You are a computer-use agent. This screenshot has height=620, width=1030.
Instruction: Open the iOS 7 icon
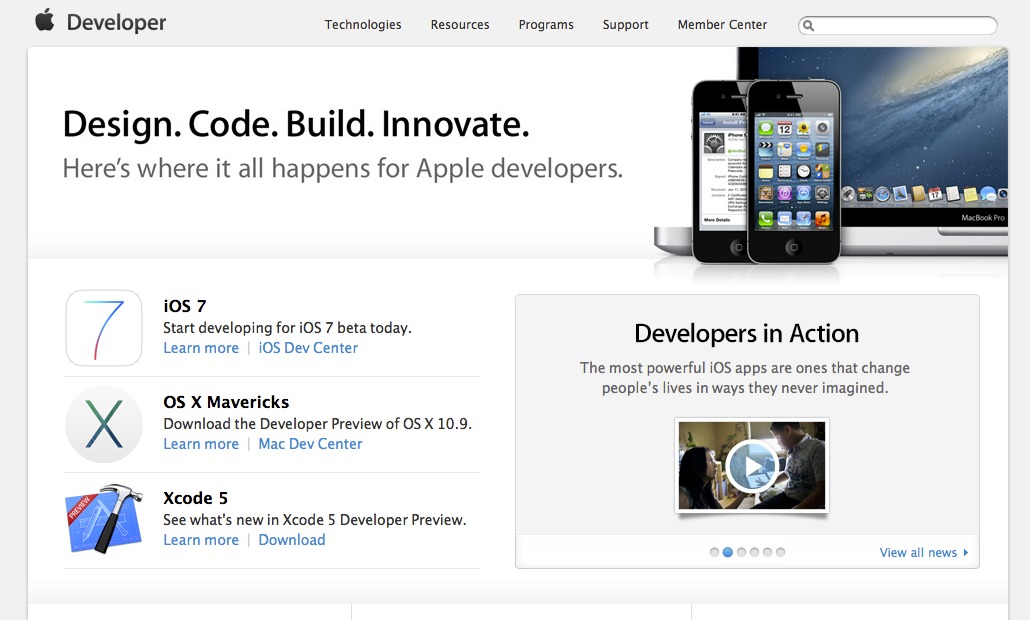coord(104,328)
